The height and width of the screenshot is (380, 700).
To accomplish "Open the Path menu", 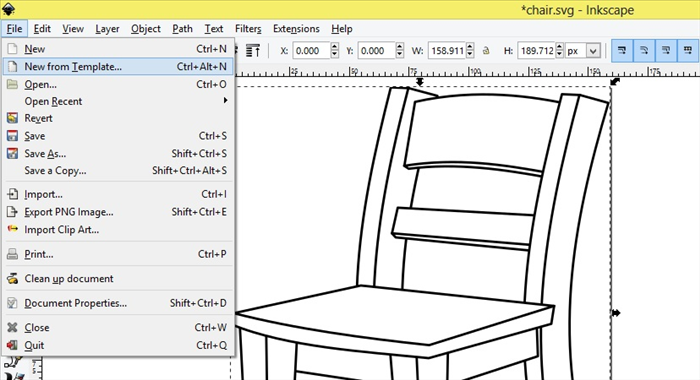I will click(x=183, y=29).
